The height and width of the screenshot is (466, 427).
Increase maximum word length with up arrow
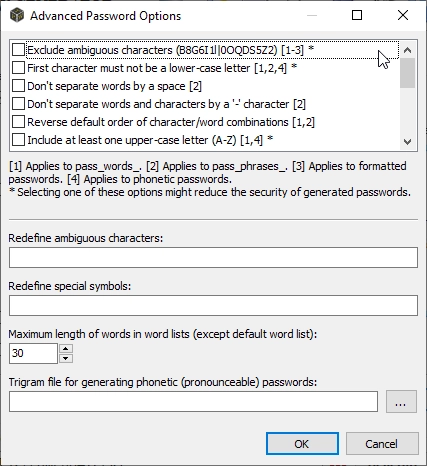[x=66, y=349]
